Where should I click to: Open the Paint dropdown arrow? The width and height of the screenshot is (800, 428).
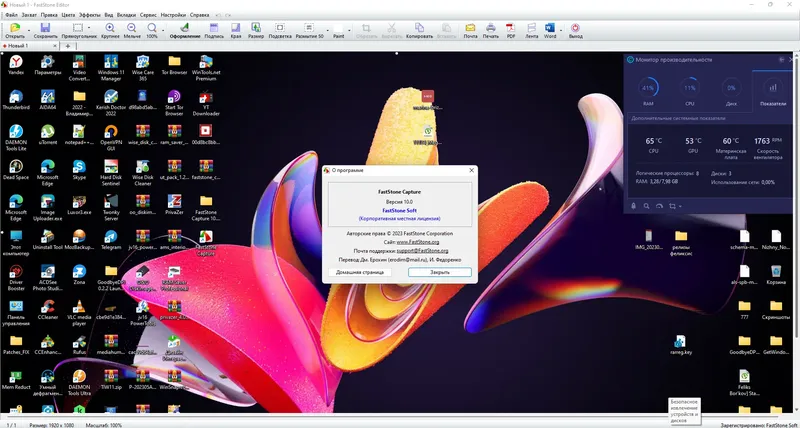349,29
